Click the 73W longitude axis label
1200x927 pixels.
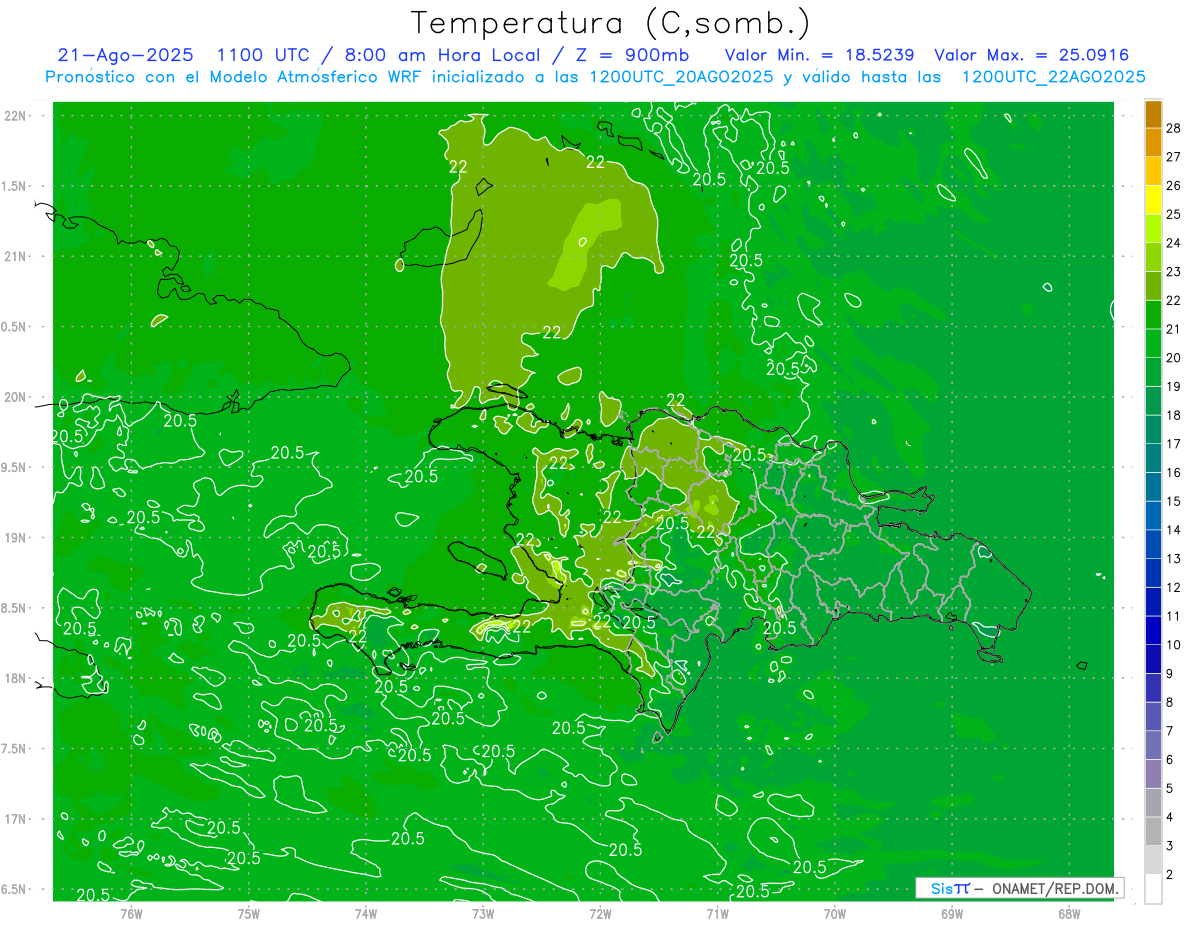[483, 914]
